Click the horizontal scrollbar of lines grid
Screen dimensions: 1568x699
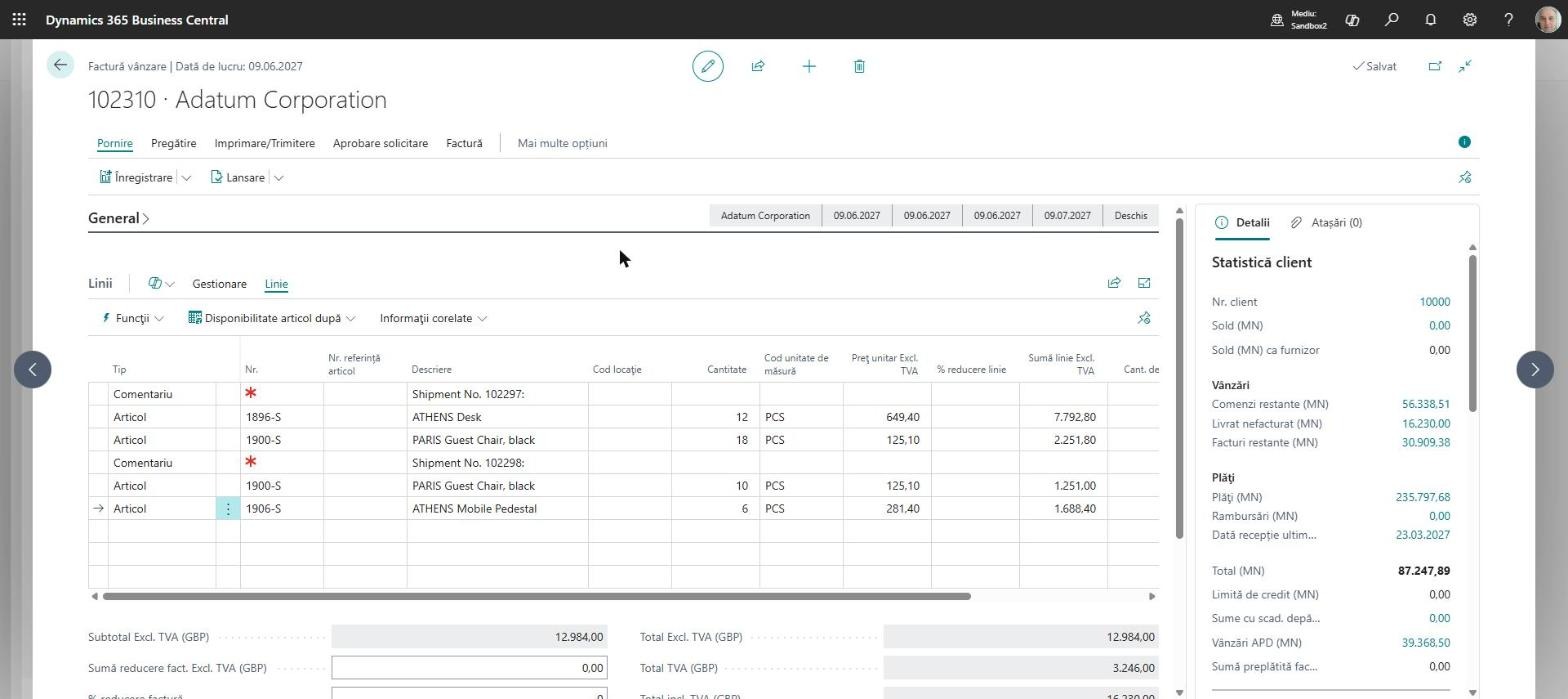(x=536, y=596)
